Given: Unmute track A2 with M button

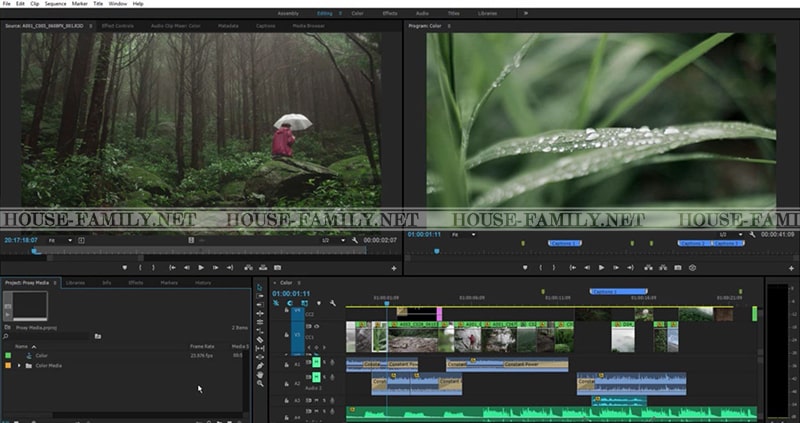Looking at the screenshot, I should [x=316, y=377].
